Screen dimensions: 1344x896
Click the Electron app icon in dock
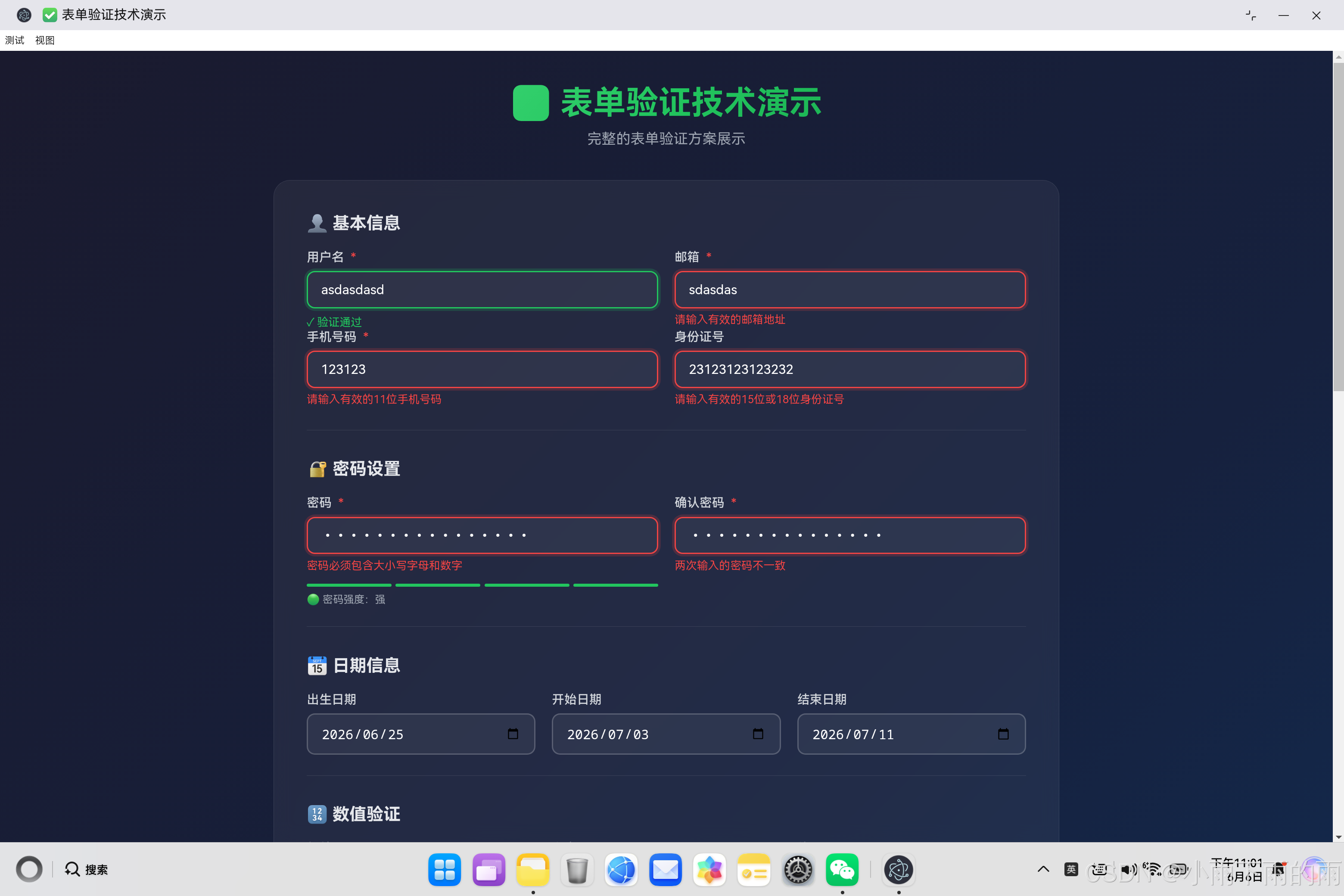[x=898, y=870]
